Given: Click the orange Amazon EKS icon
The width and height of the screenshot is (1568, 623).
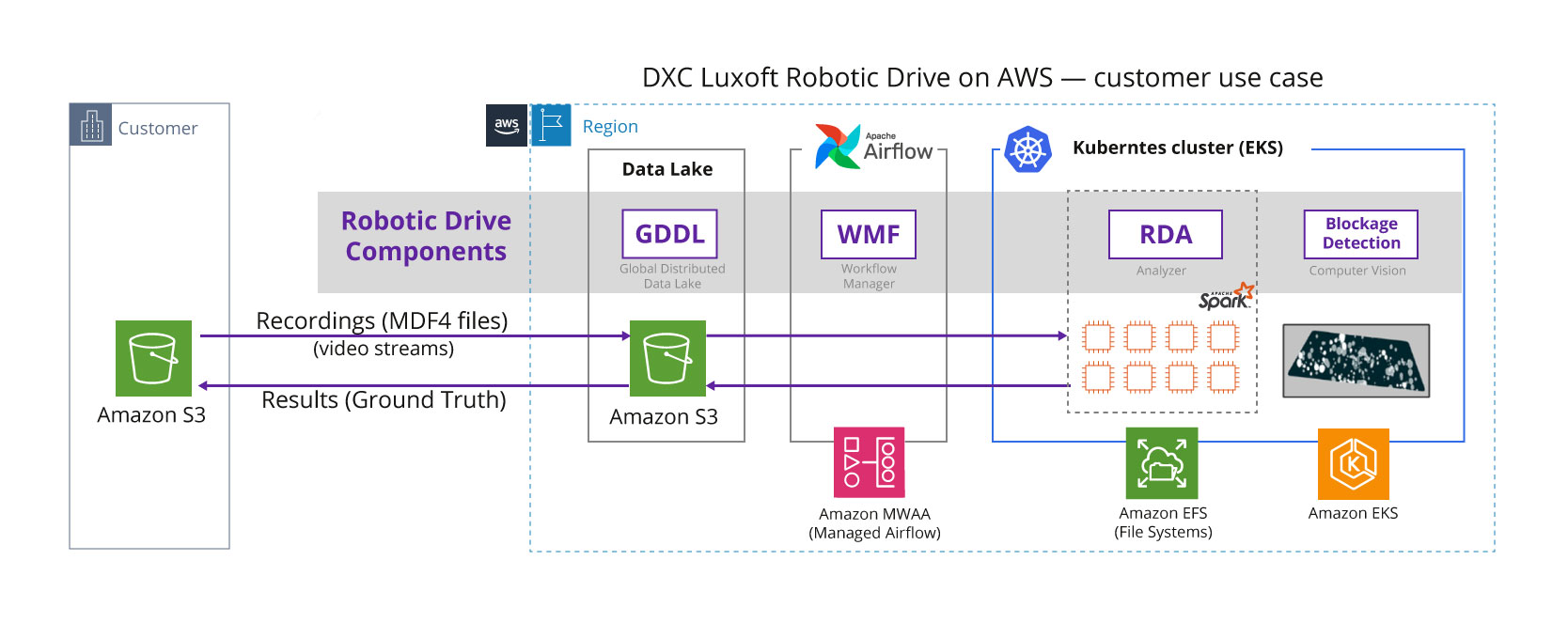Looking at the screenshot, I should 1353,463.
